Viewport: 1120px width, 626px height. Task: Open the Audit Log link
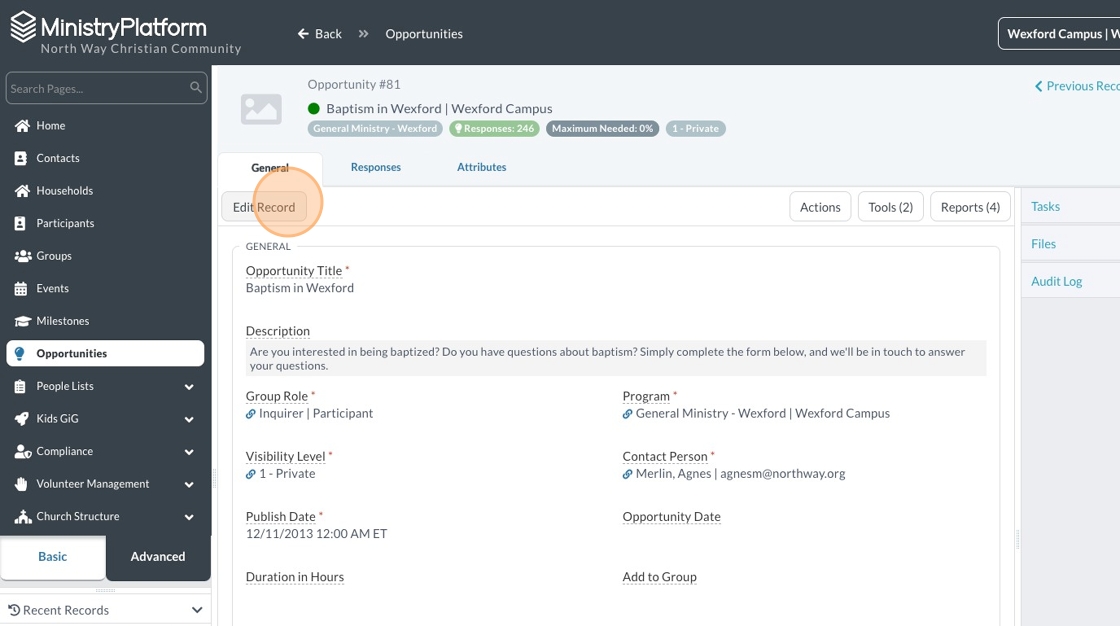[1056, 281]
